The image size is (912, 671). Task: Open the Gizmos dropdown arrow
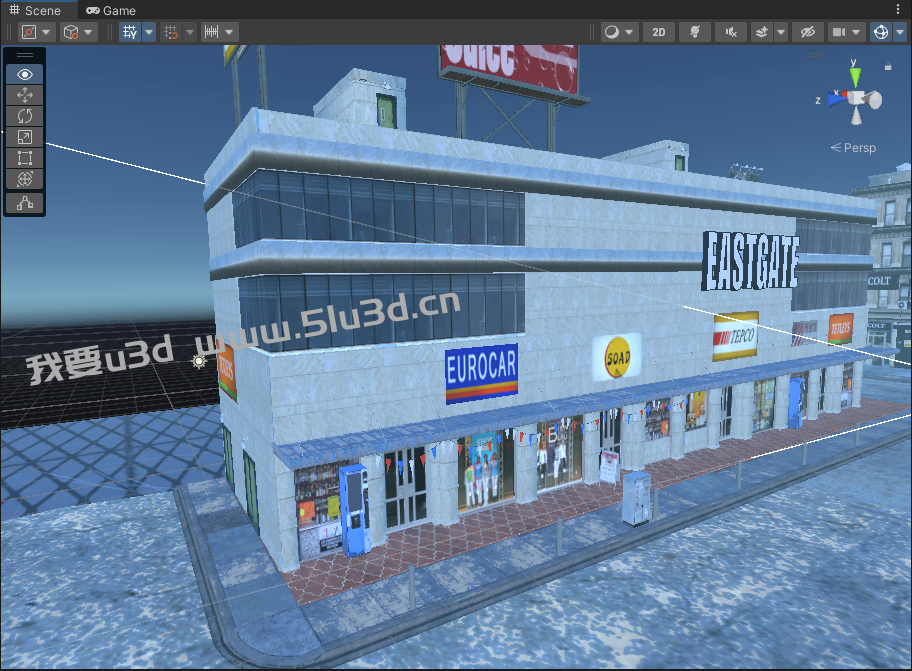click(x=900, y=32)
